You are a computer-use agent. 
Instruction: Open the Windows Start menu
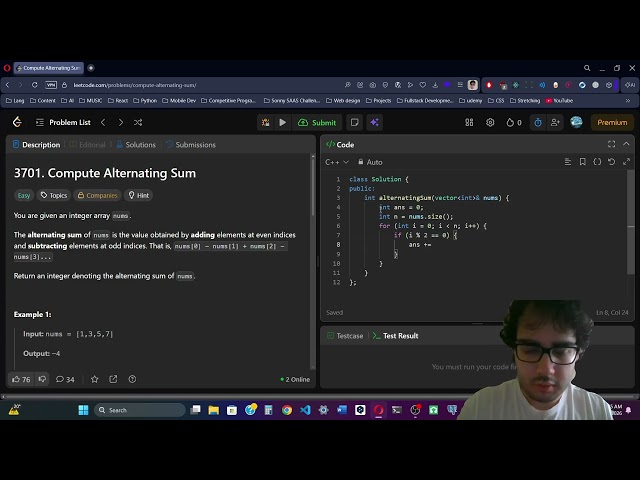[83, 410]
